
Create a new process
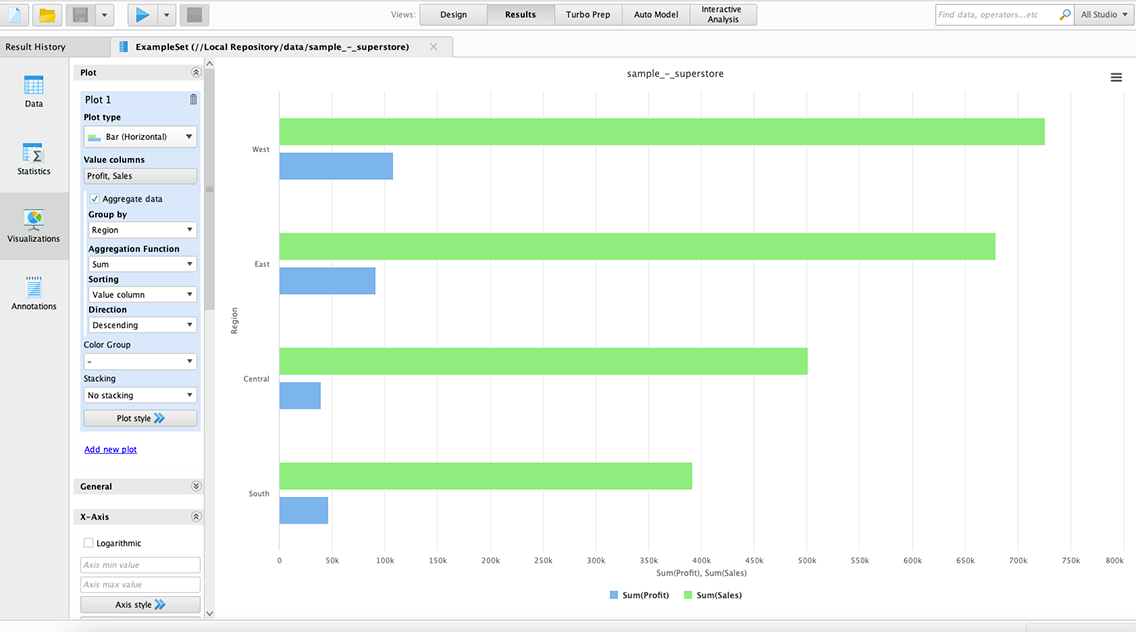click(x=14, y=14)
